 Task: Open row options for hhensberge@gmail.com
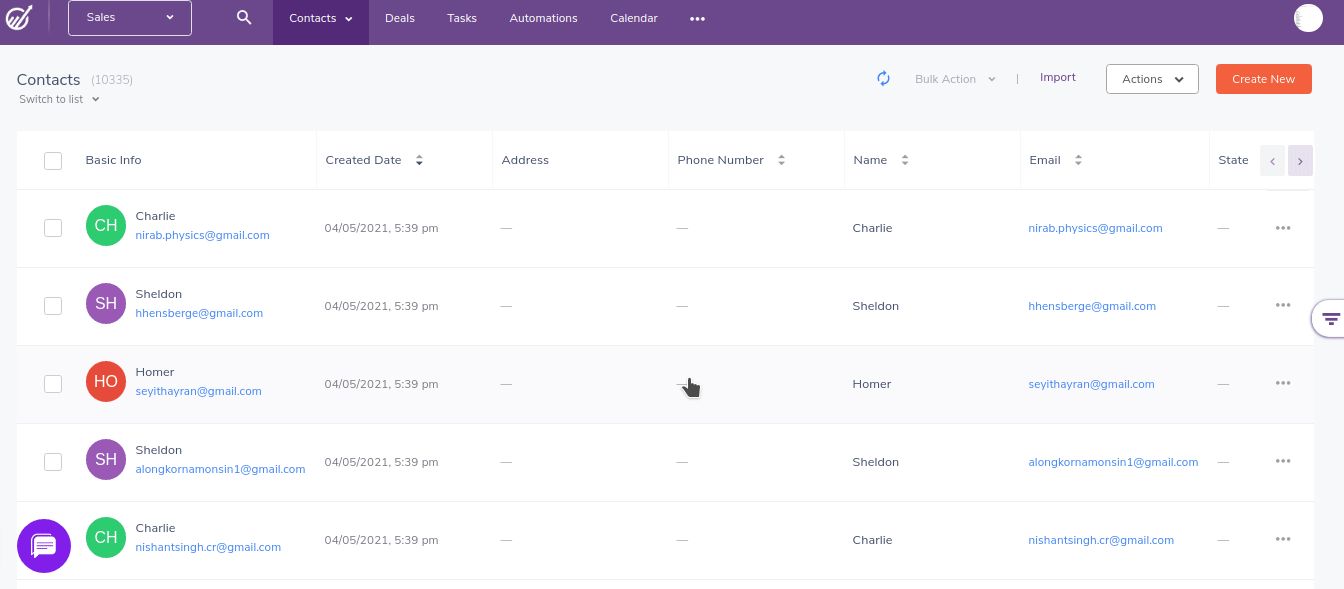coord(1283,306)
